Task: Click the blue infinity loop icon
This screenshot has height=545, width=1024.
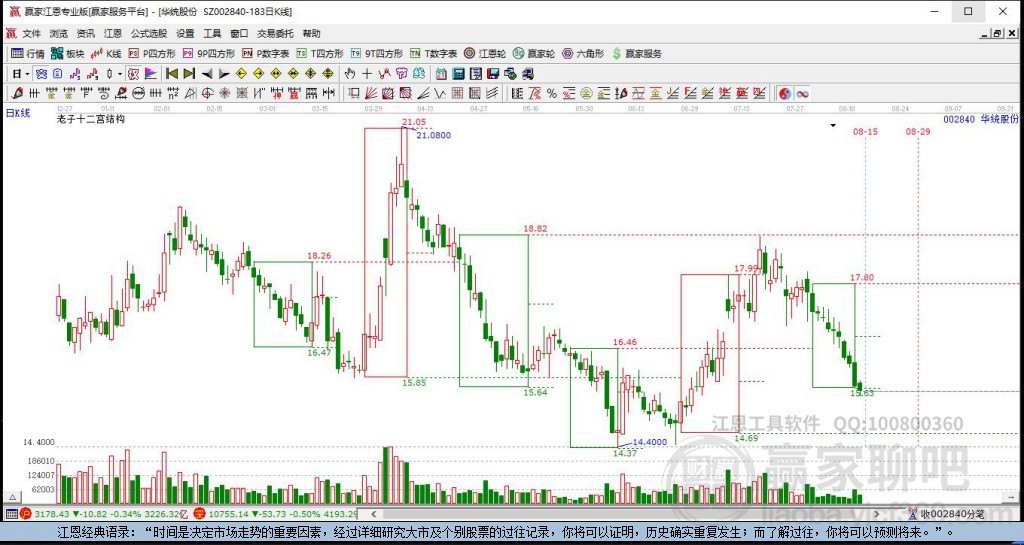Action: [802, 93]
